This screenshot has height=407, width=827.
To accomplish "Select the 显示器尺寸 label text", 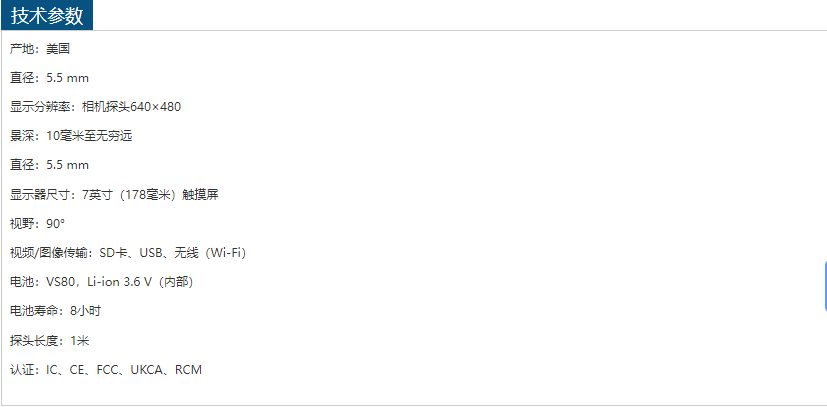I will (x=42, y=195).
